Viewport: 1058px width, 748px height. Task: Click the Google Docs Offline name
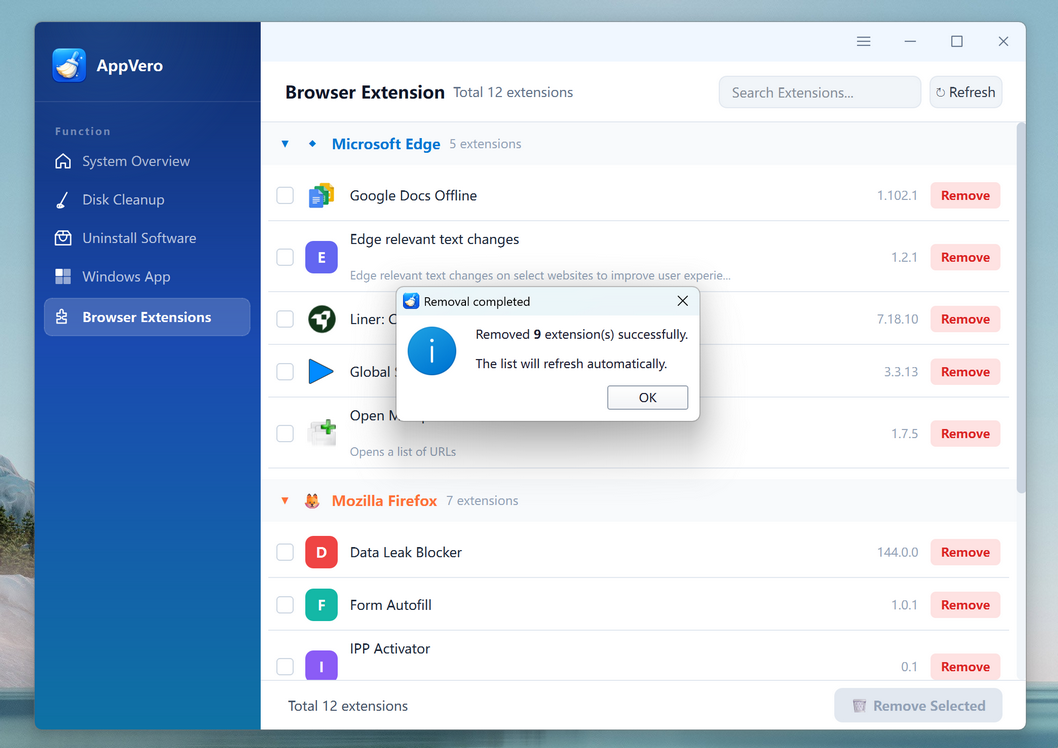point(414,196)
